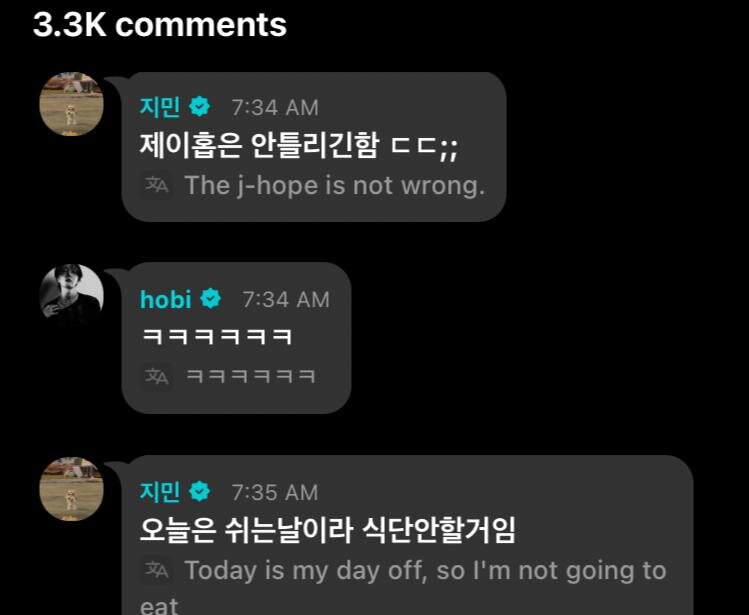Image resolution: width=749 pixels, height=615 pixels.
Task: Select the translate icon next to "Today is my day off"
Action: tap(157, 570)
